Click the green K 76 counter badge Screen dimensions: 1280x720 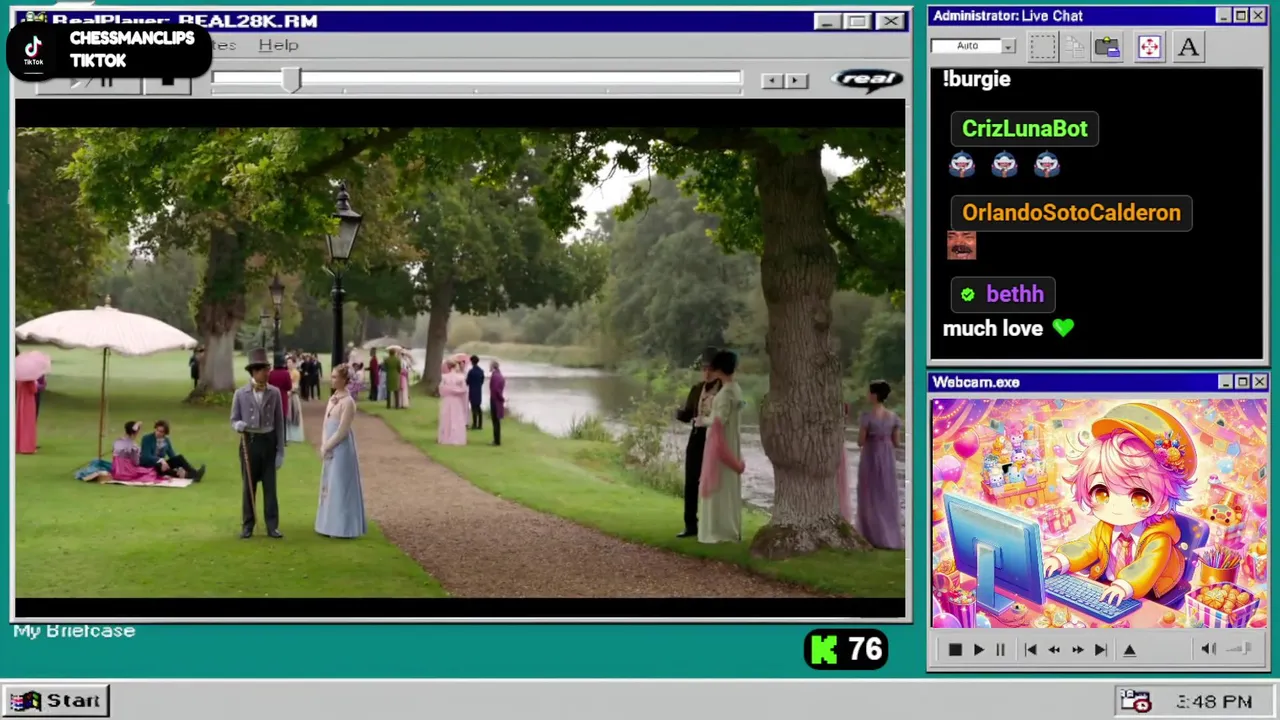pyautogui.click(x=846, y=650)
